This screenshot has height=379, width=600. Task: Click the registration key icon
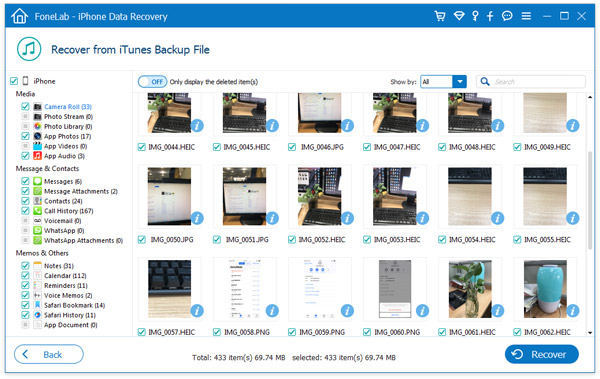click(475, 16)
